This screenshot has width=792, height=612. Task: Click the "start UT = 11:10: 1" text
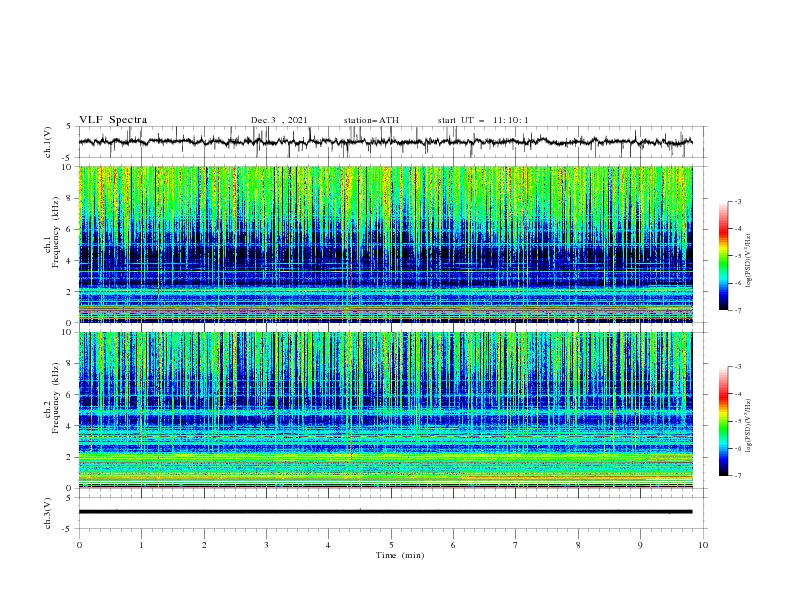click(483, 120)
